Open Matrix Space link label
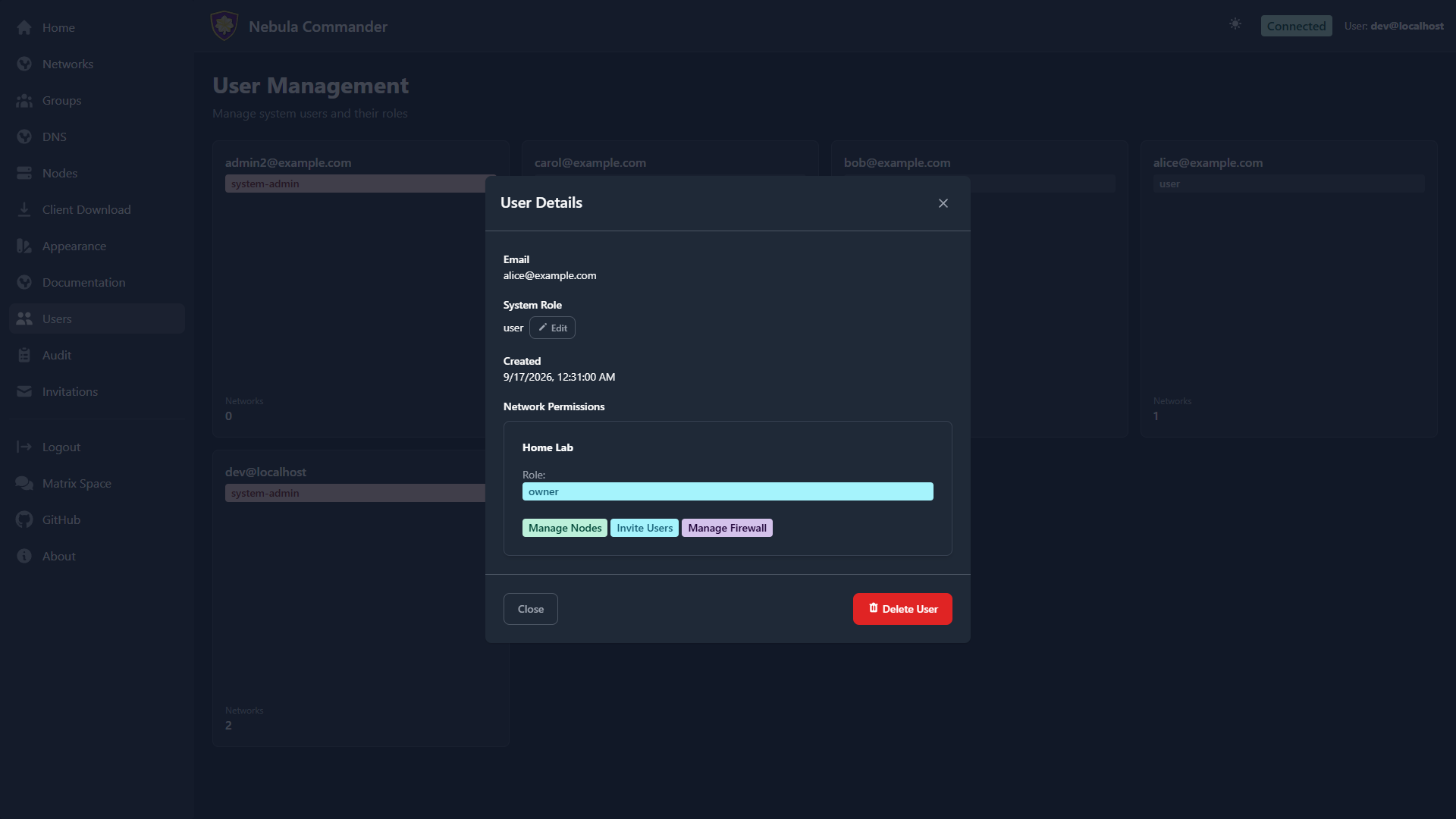Image resolution: width=1456 pixels, height=819 pixels. 77,483
